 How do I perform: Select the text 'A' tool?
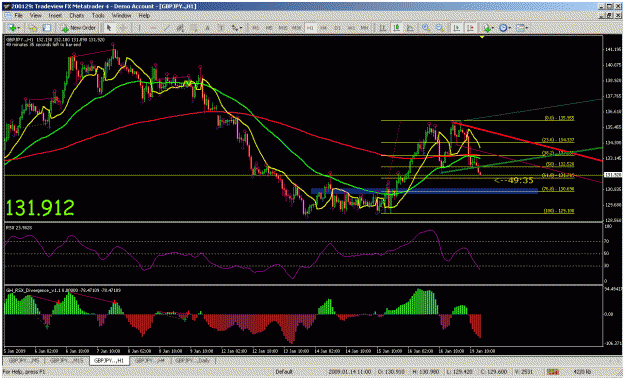pyautogui.click(x=207, y=28)
